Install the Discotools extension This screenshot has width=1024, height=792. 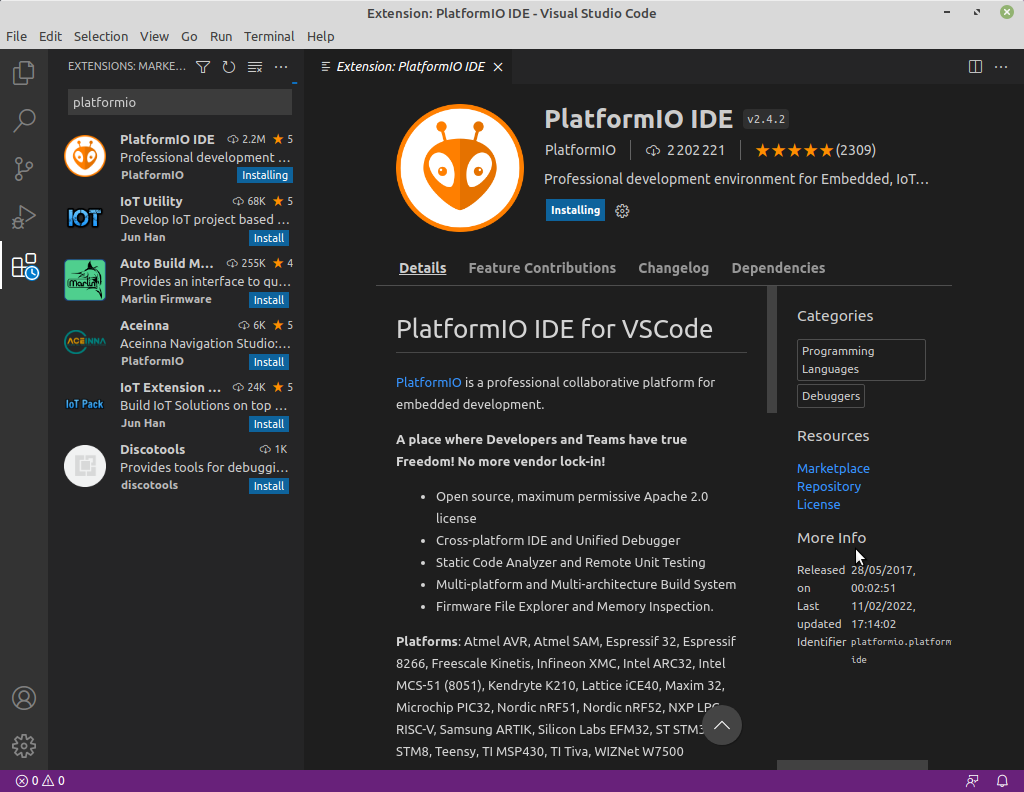point(269,486)
